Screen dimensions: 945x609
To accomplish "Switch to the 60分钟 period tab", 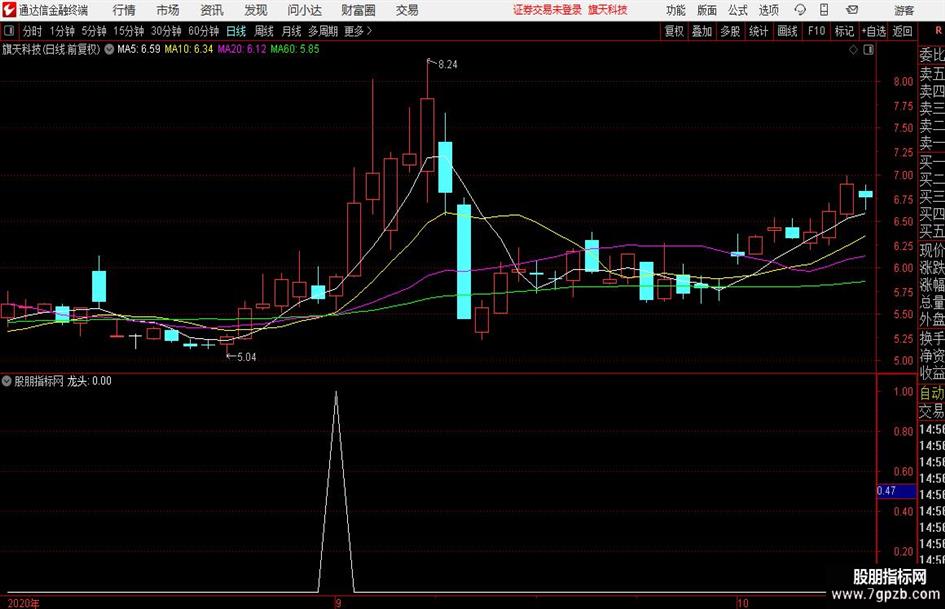I will pyautogui.click(x=203, y=31).
